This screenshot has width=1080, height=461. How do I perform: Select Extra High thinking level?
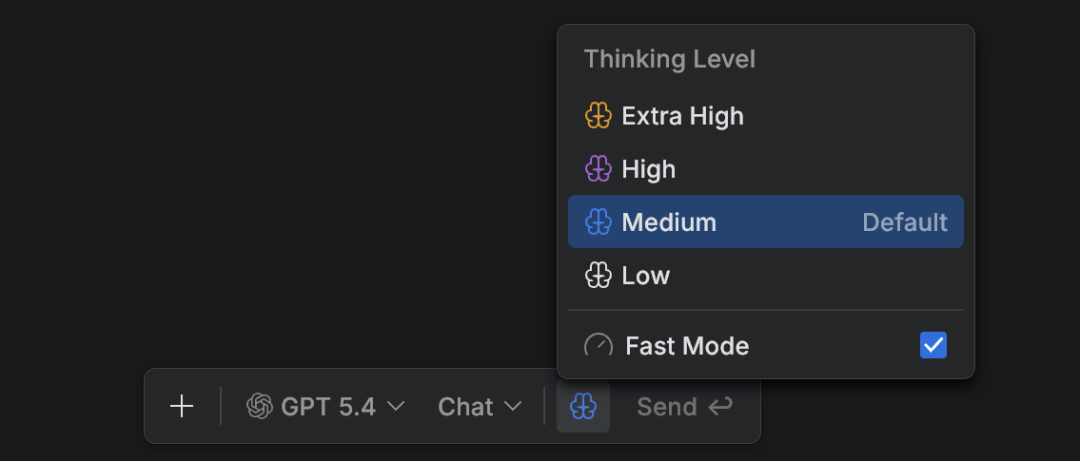683,116
